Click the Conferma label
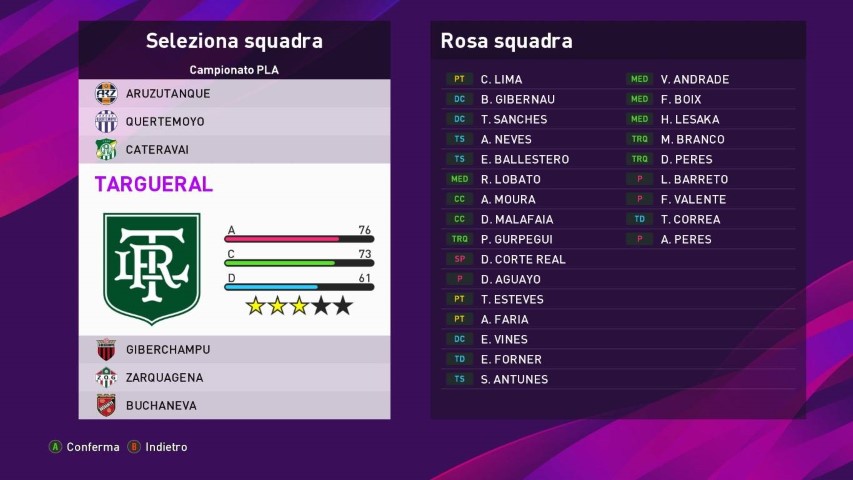853x480 pixels. pyautogui.click(x=93, y=447)
